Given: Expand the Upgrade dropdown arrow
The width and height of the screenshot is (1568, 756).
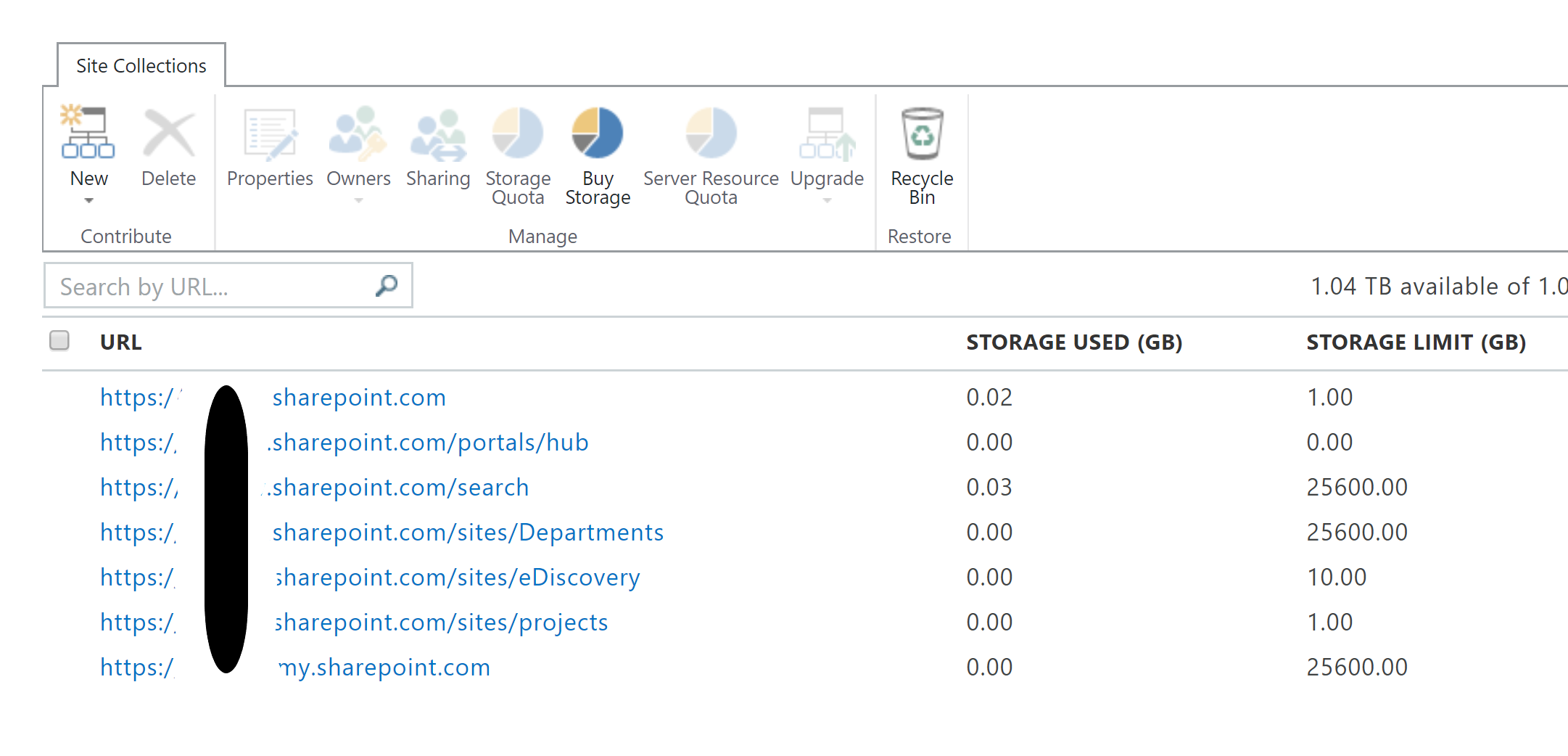Looking at the screenshot, I should click(x=826, y=201).
